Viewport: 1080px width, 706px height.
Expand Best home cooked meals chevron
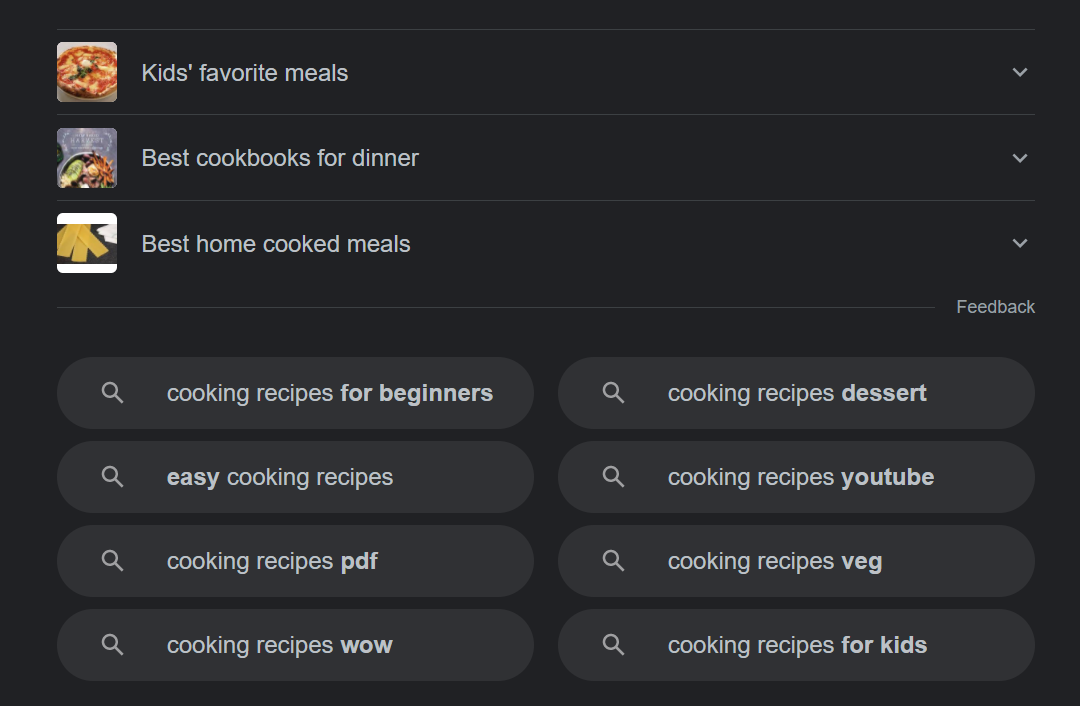click(x=1020, y=243)
